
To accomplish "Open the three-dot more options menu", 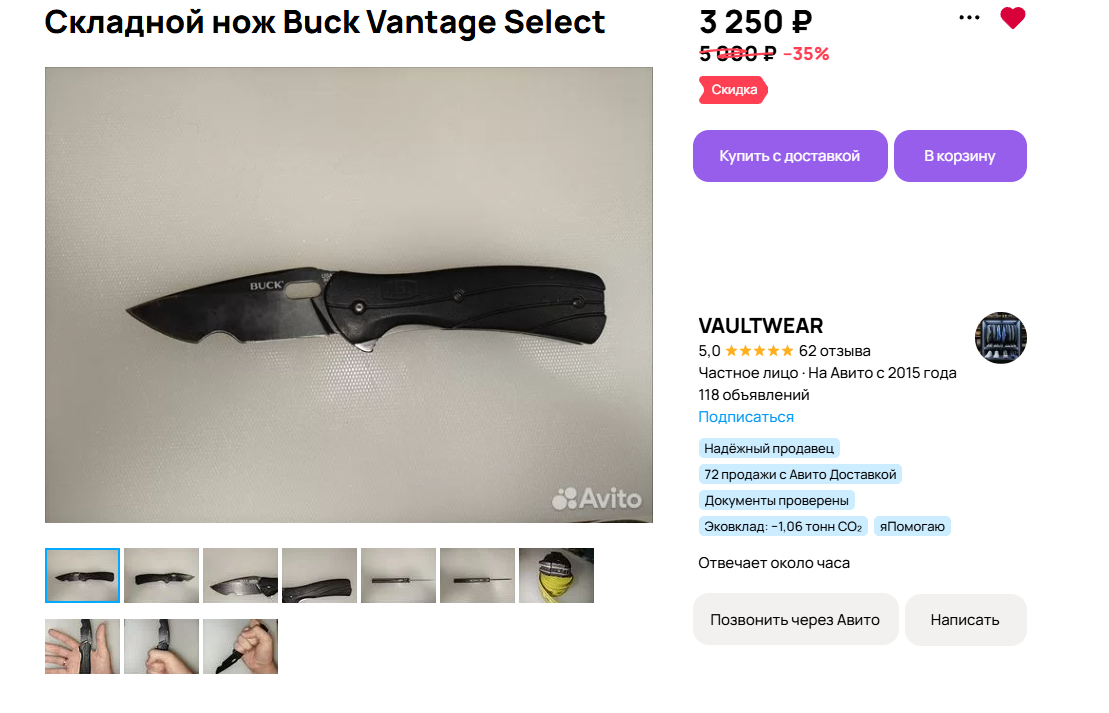I will [969, 18].
